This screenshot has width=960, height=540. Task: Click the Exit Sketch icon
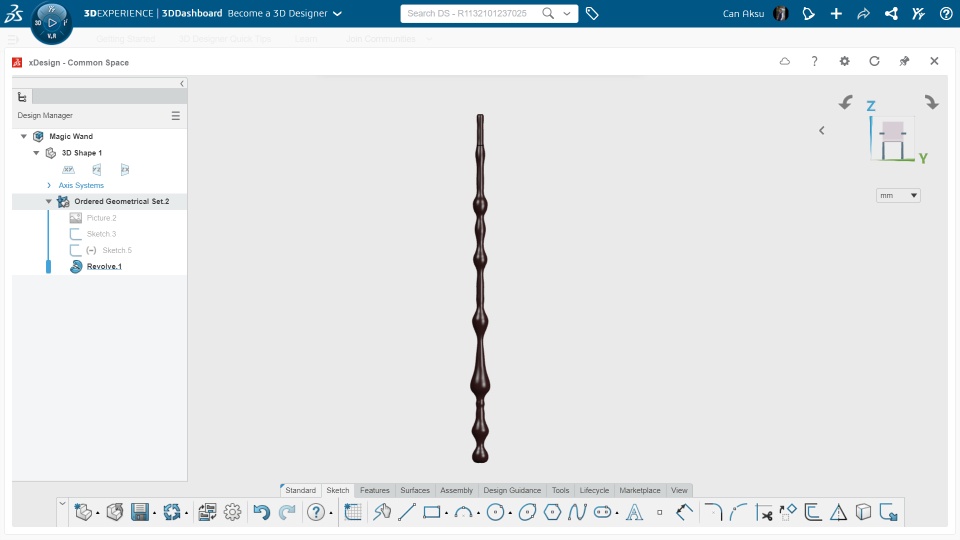[888, 512]
